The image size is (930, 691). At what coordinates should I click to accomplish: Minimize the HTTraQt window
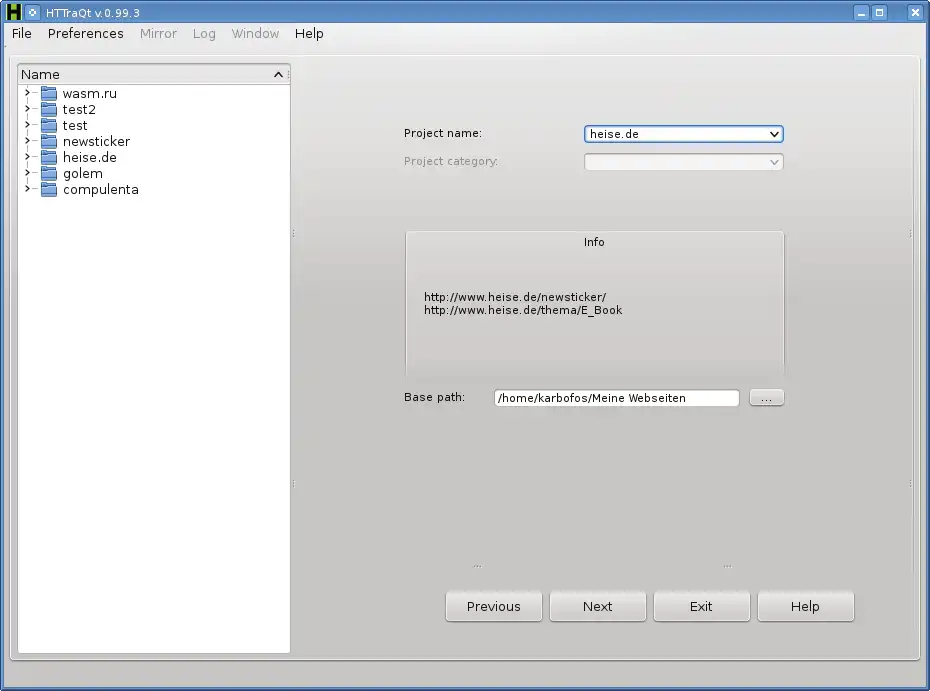862,12
